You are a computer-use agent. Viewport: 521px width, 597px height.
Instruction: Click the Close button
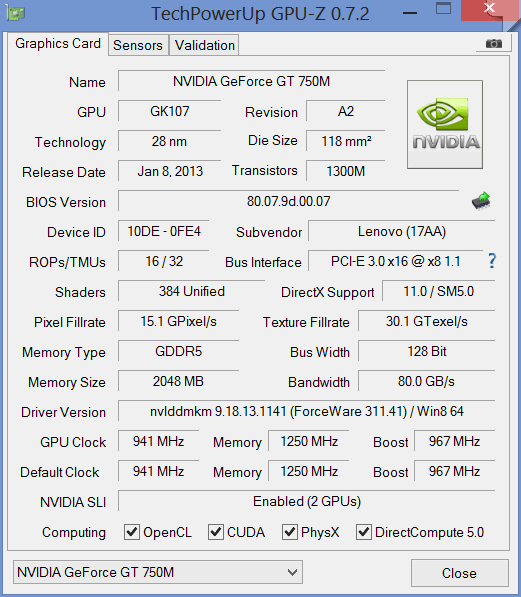pos(459,573)
